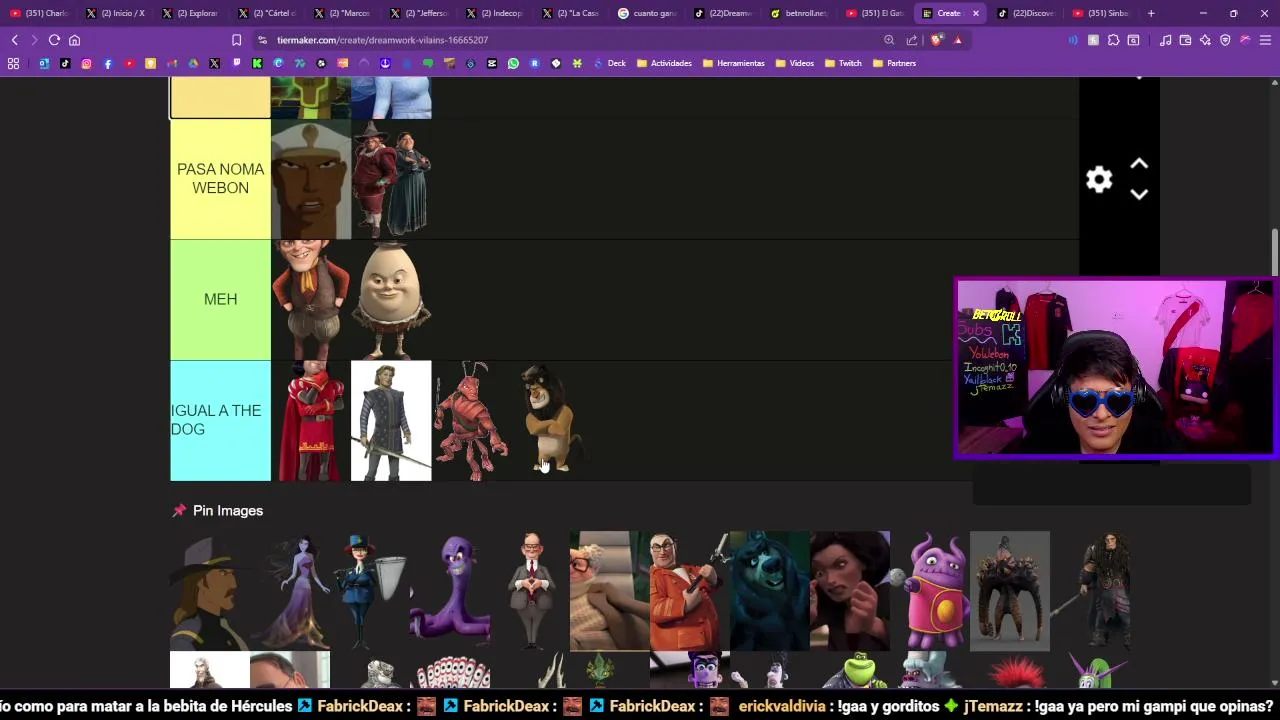Open new browser tab
Viewport: 1280px width, 720px height.
coord(1151,13)
